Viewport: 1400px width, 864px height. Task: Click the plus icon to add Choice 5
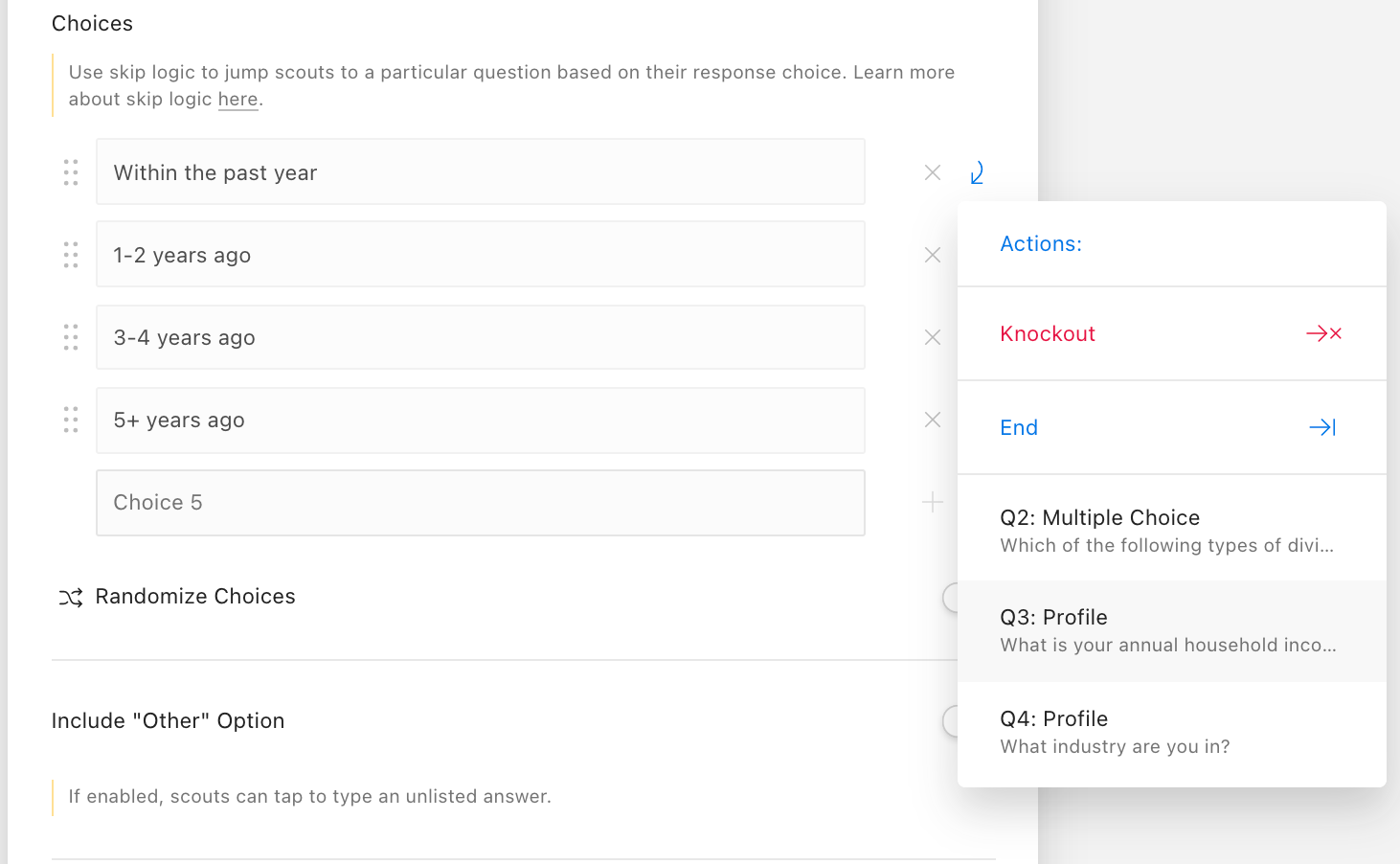coord(933,502)
